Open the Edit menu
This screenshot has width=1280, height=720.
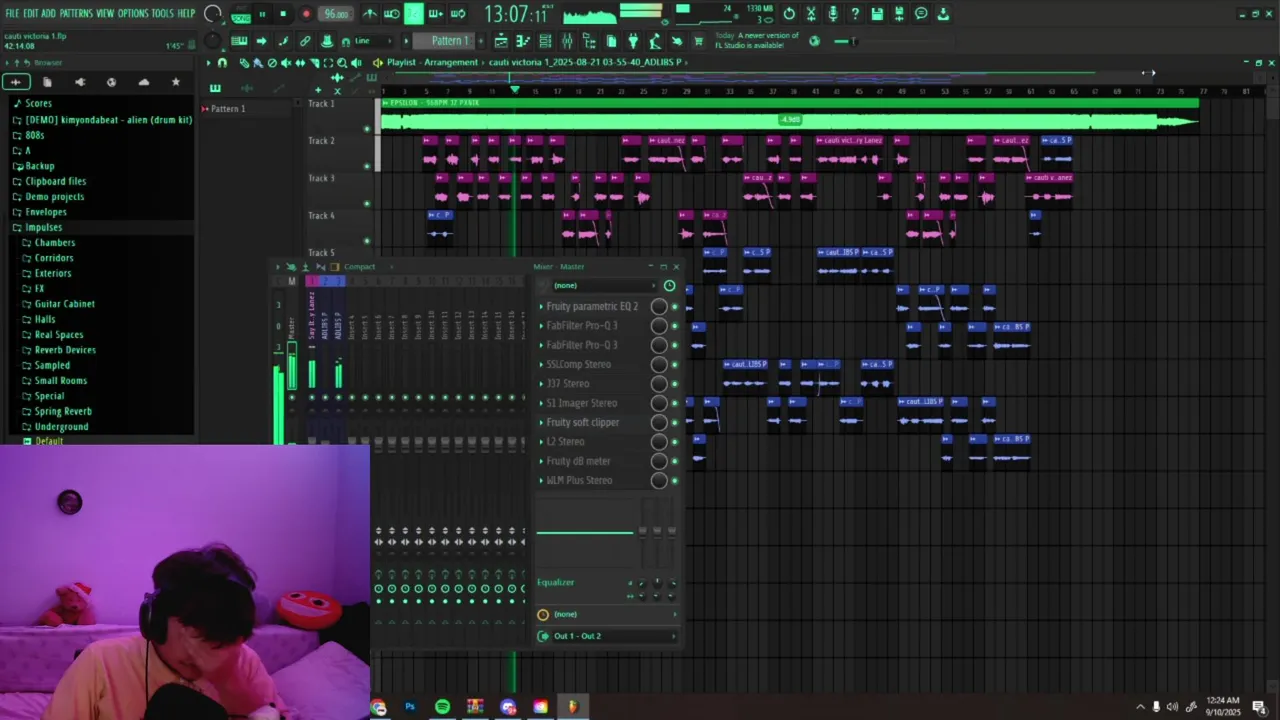point(31,14)
